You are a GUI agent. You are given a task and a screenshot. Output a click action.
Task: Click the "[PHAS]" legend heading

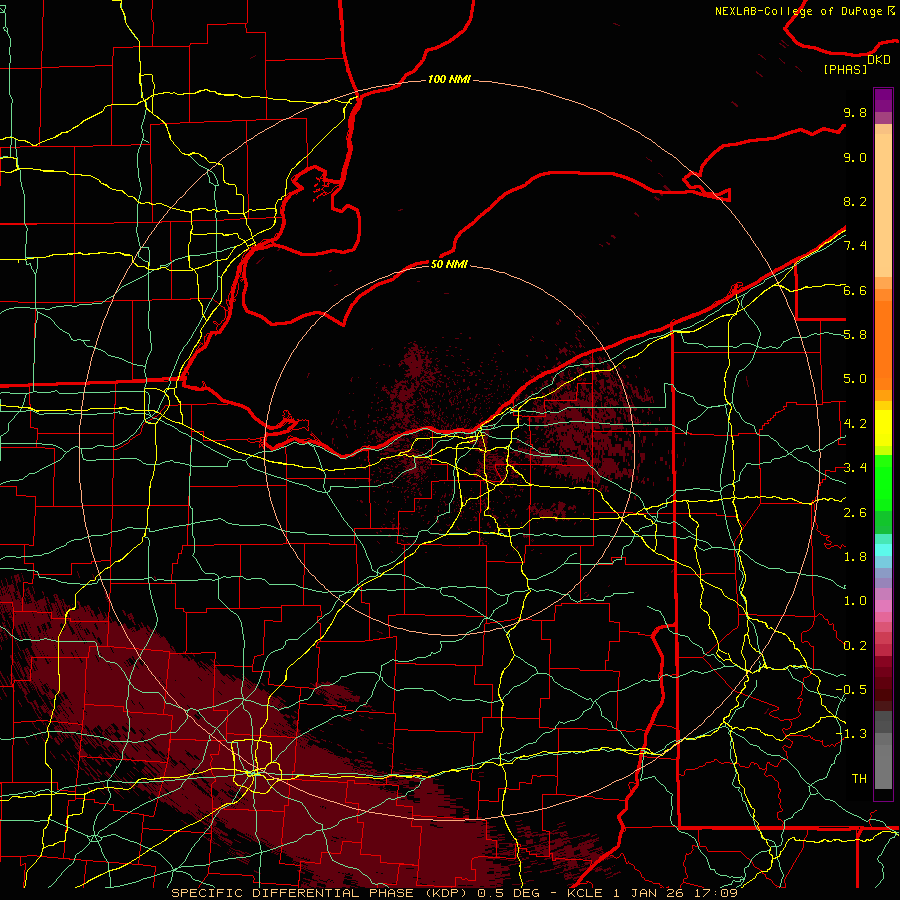point(845,69)
